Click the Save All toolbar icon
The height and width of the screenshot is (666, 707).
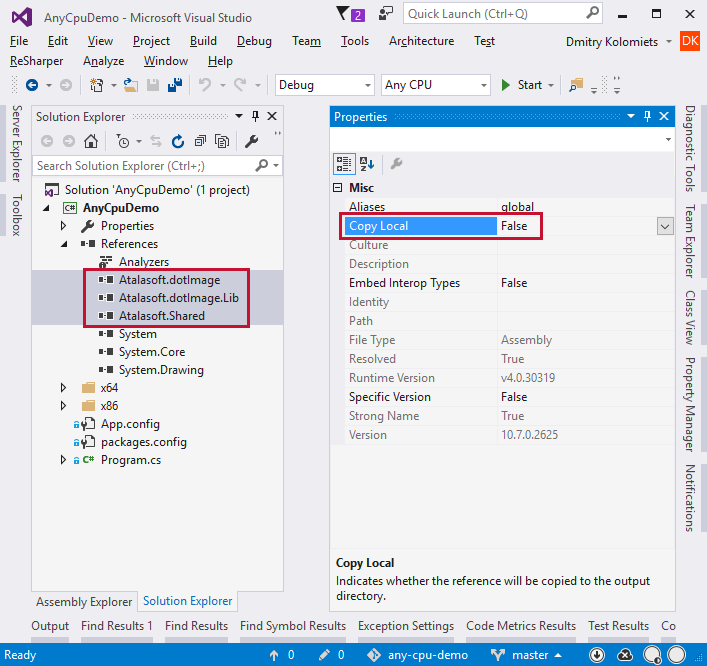pyautogui.click(x=174, y=85)
